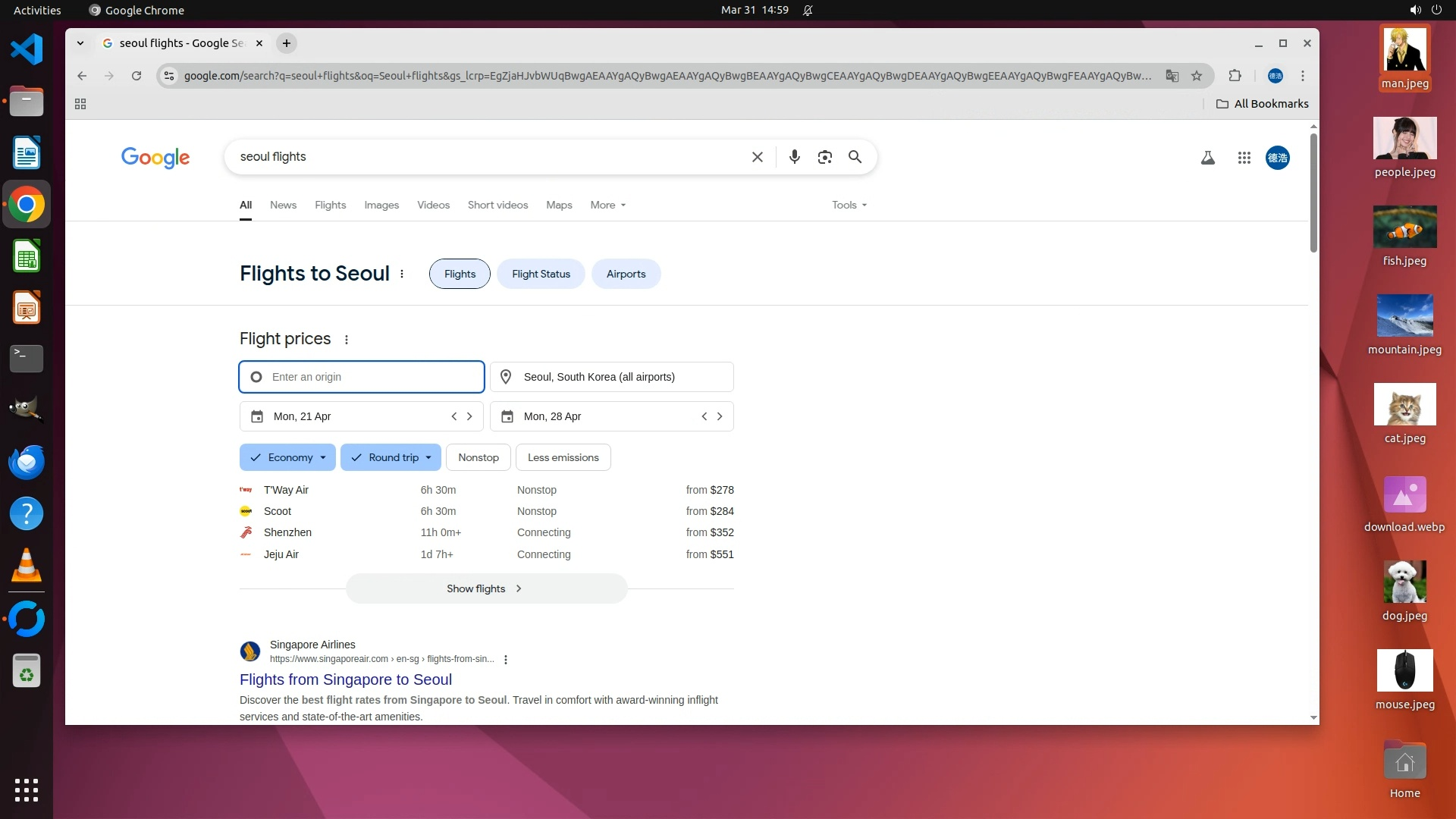
Task: Open the Google apps grid icon
Action: click(1244, 158)
